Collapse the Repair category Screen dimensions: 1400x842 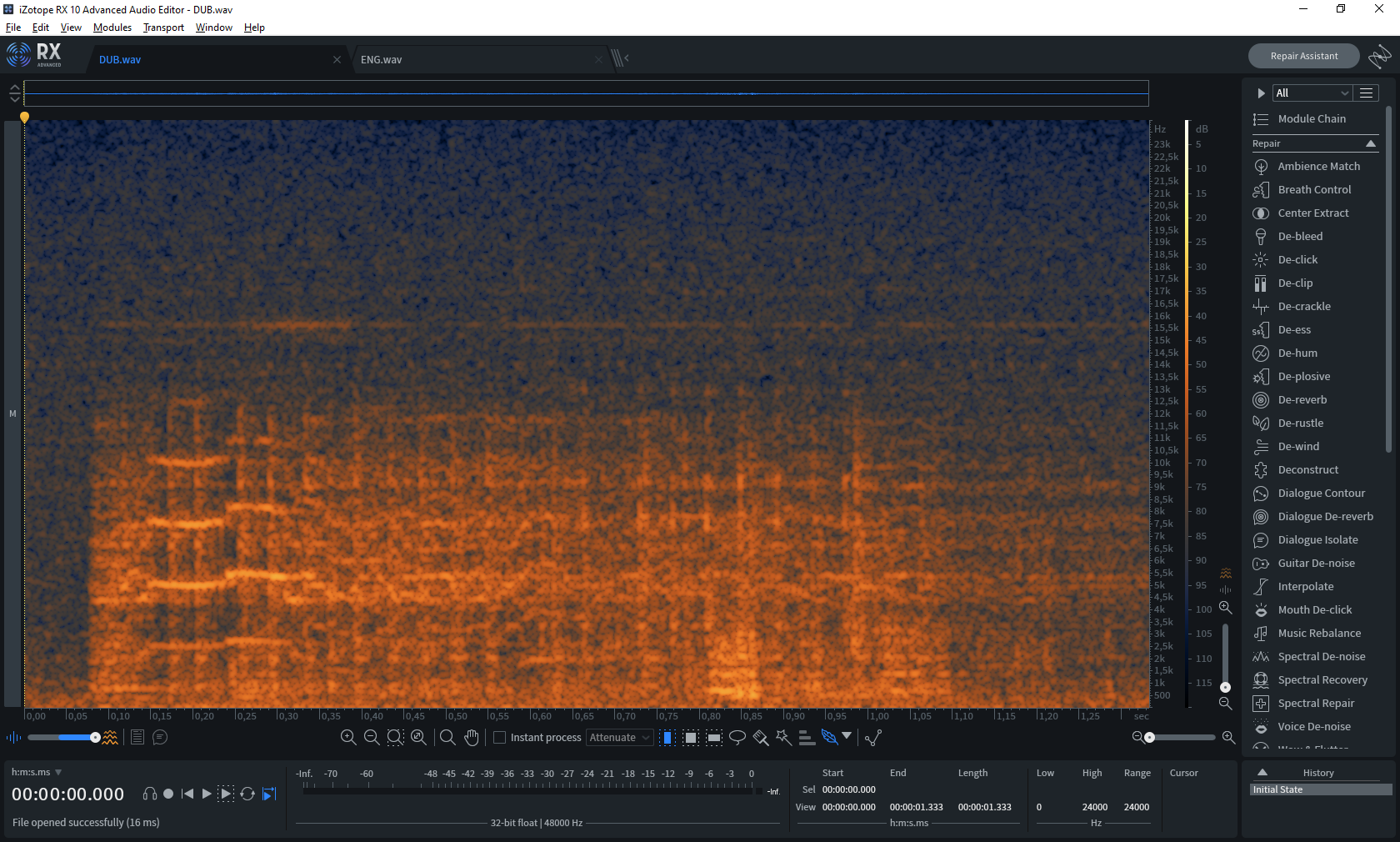pos(1371,143)
